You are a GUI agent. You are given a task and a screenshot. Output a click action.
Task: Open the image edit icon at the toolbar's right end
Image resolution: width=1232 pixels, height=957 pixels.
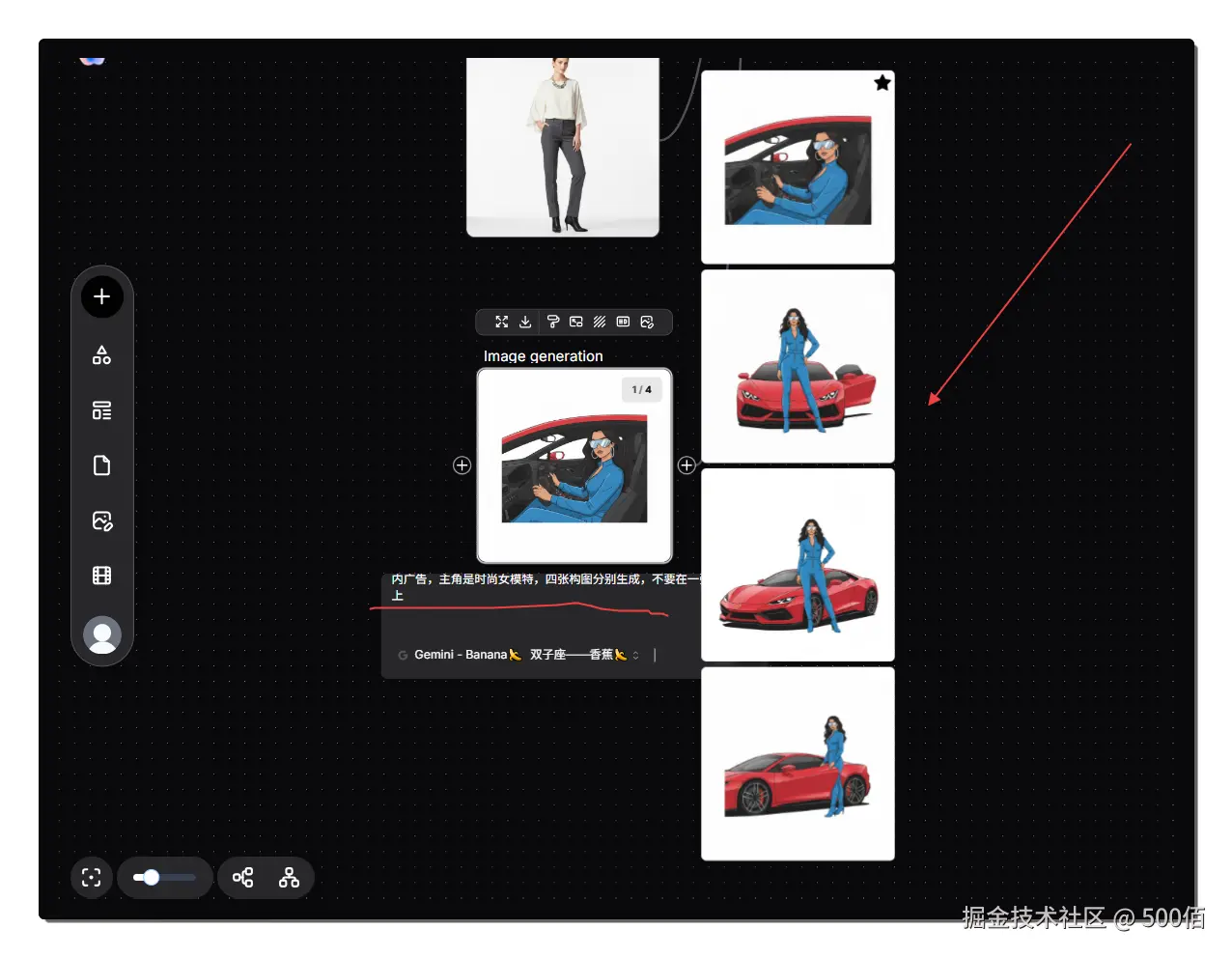tap(647, 322)
